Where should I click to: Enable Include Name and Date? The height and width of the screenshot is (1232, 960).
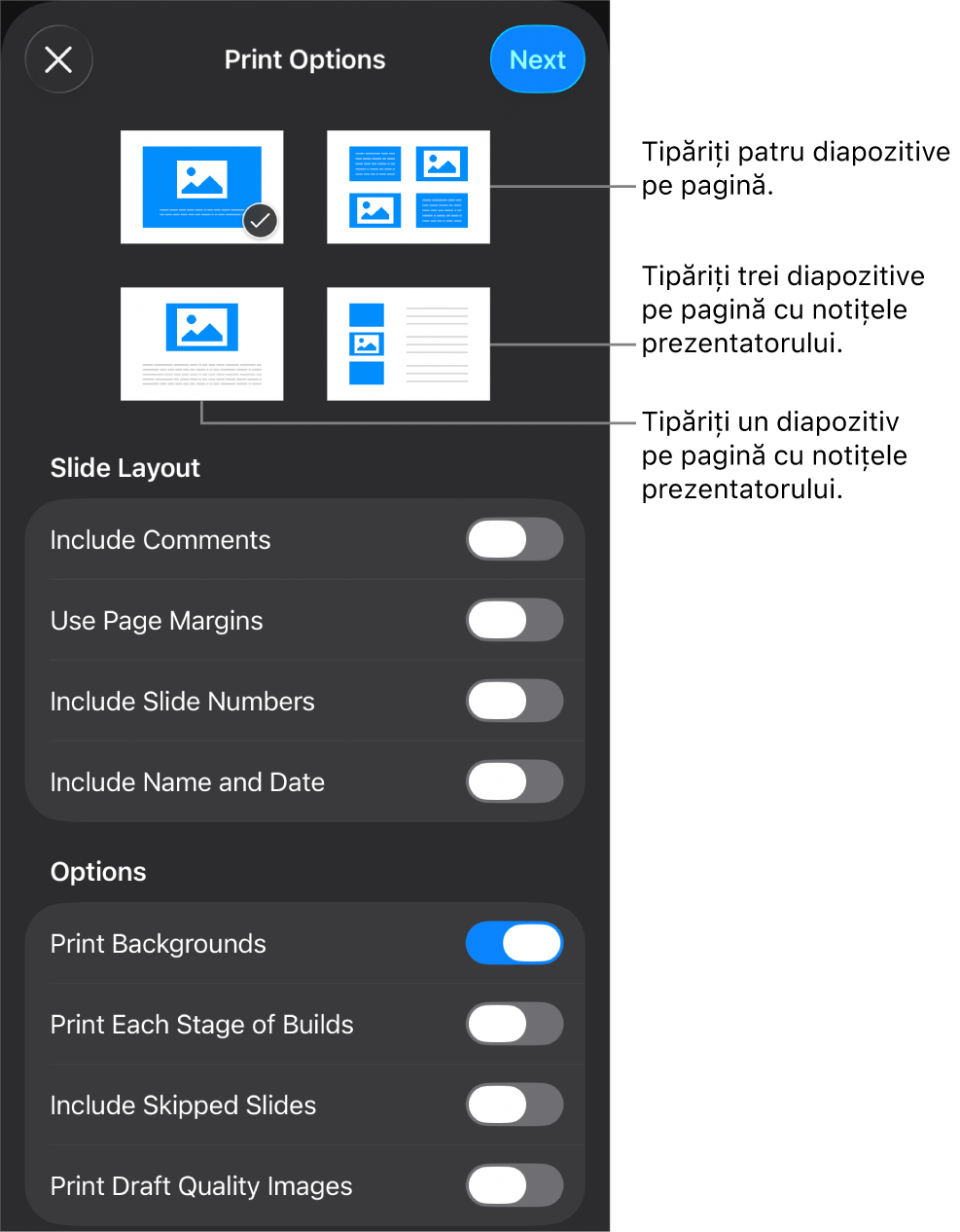pos(515,781)
